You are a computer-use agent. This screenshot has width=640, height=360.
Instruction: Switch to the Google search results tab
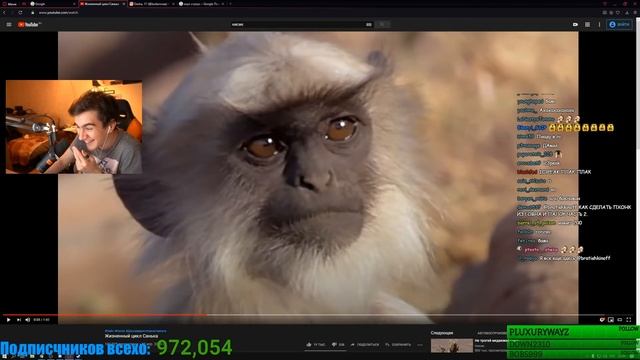(202, 4)
